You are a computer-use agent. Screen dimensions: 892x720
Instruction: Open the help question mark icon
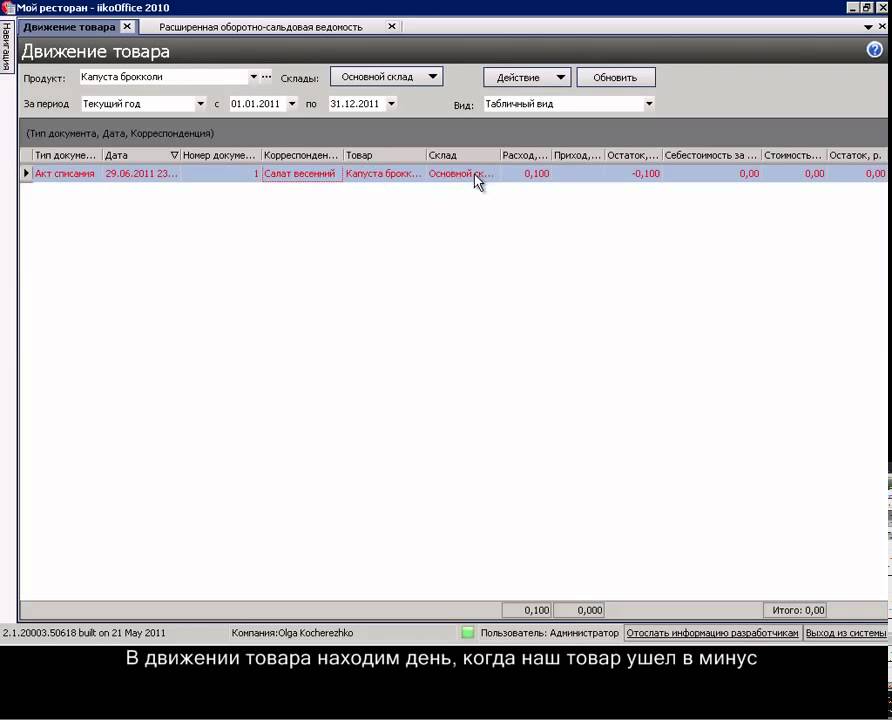[874, 50]
